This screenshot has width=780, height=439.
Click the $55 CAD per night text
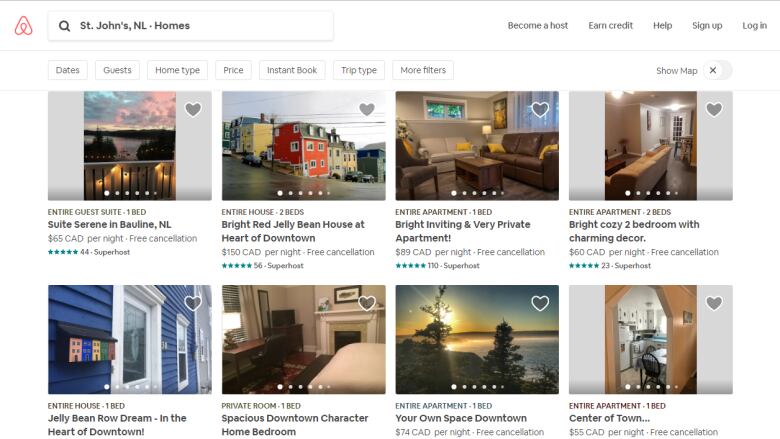606,432
